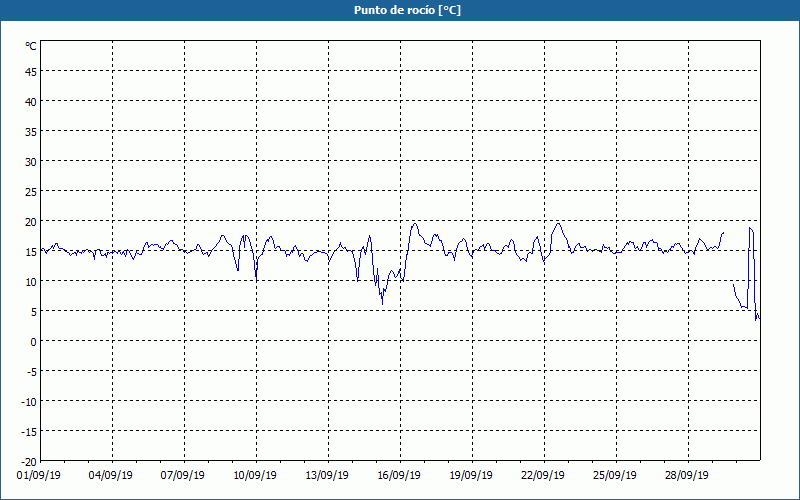This screenshot has width=800, height=500.
Task: Click the °C unit label on the axis
Action: pos(31,46)
